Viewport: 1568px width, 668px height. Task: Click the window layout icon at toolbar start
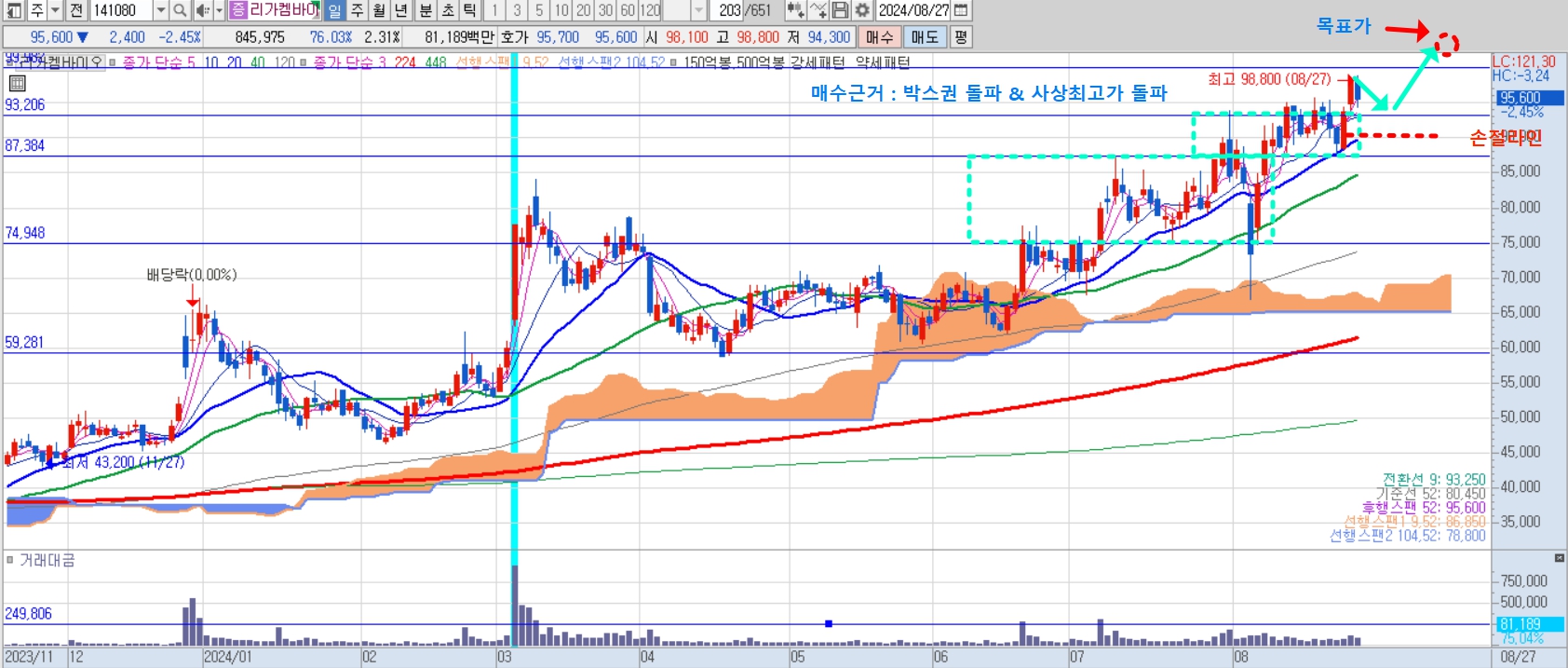[x=13, y=10]
